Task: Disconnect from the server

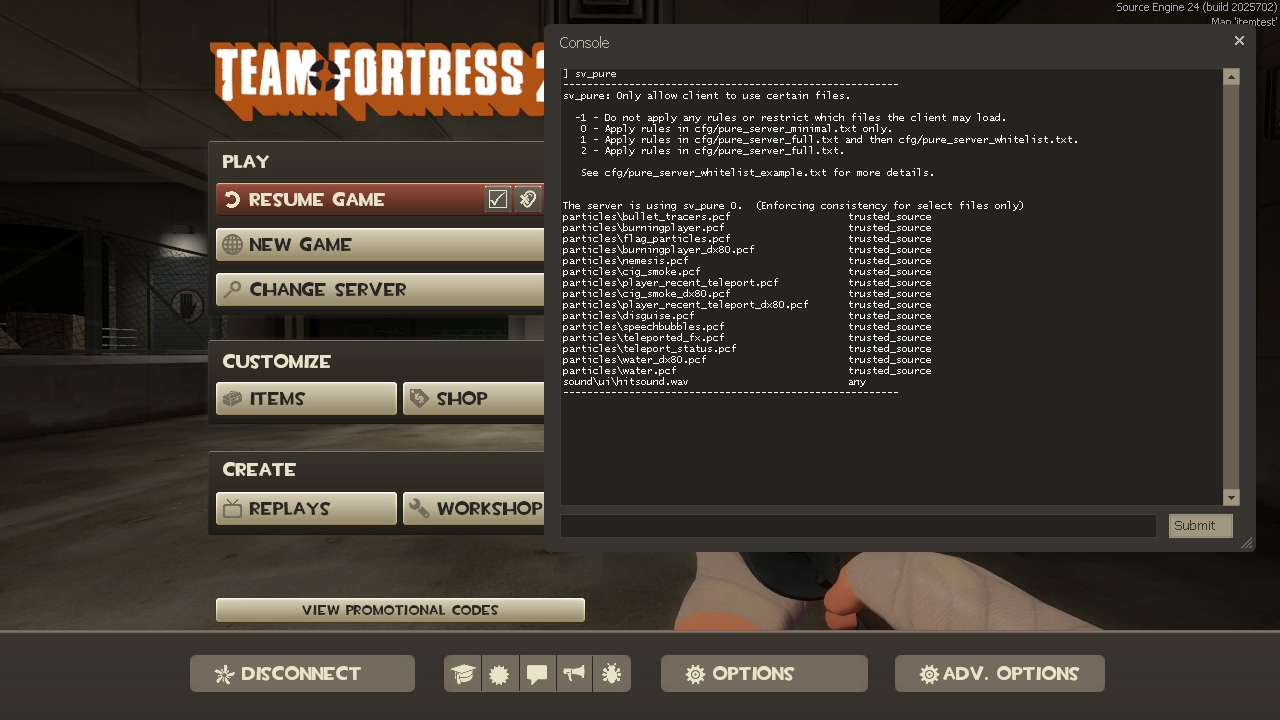Action: click(302, 674)
